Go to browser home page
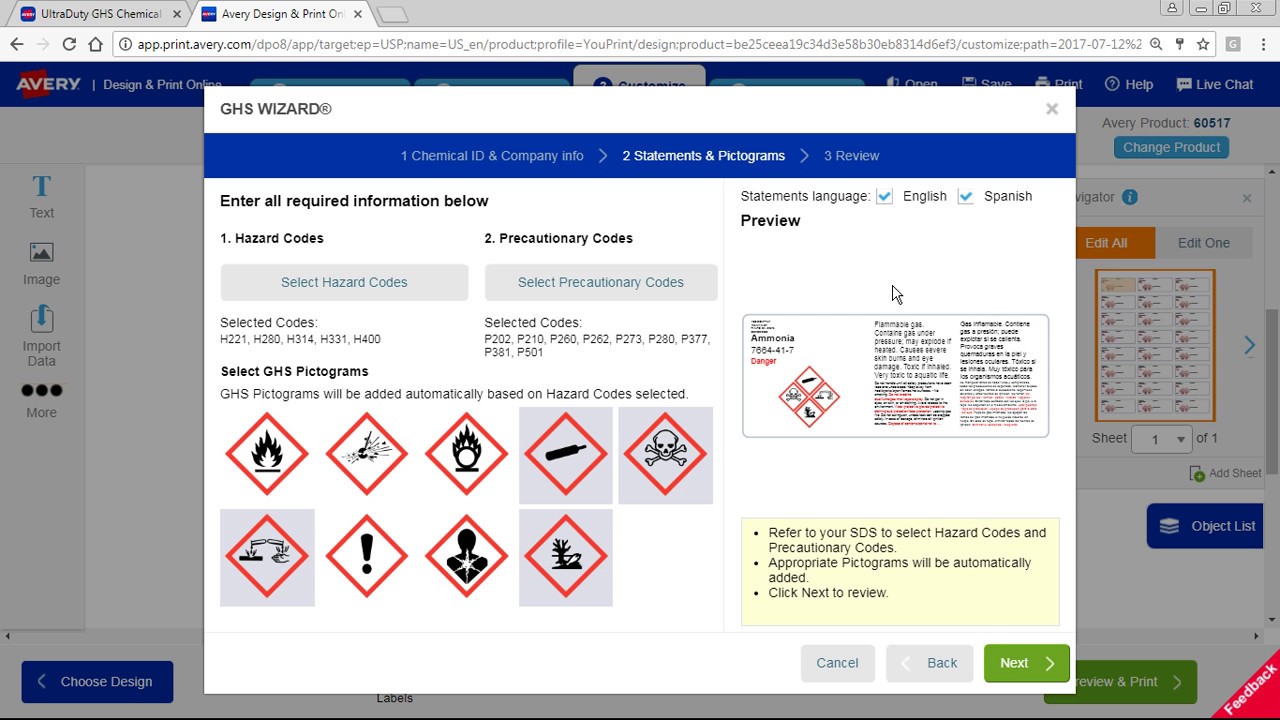 pos(95,44)
